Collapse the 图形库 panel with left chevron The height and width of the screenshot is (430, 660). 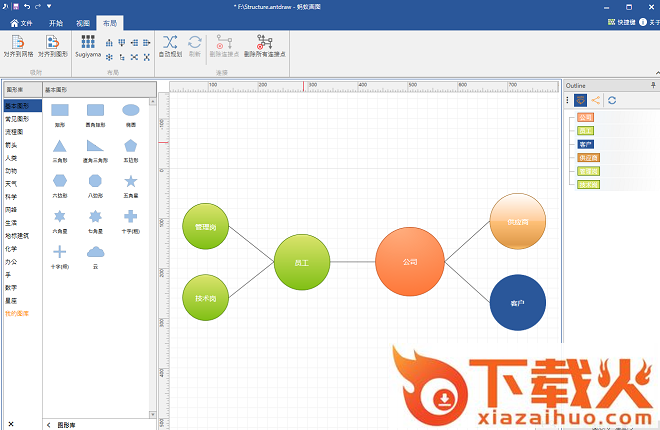coord(49,425)
